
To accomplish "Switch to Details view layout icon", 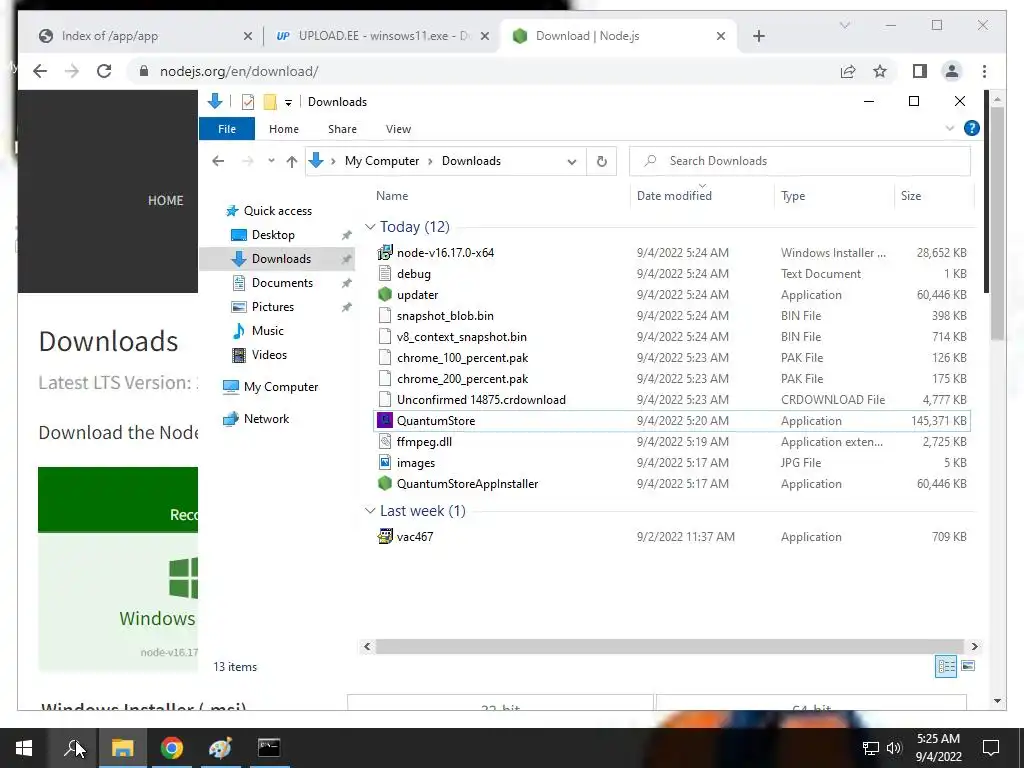I will tap(946, 666).
